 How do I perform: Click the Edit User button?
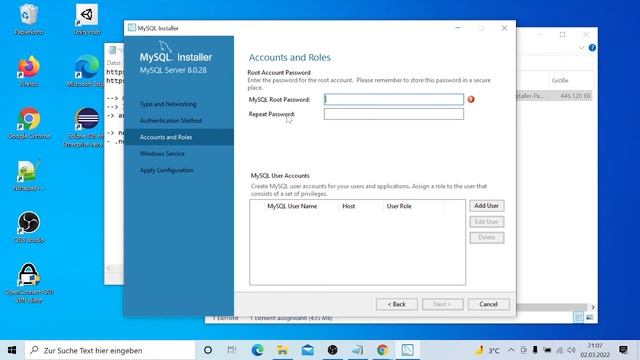point(487,222)
